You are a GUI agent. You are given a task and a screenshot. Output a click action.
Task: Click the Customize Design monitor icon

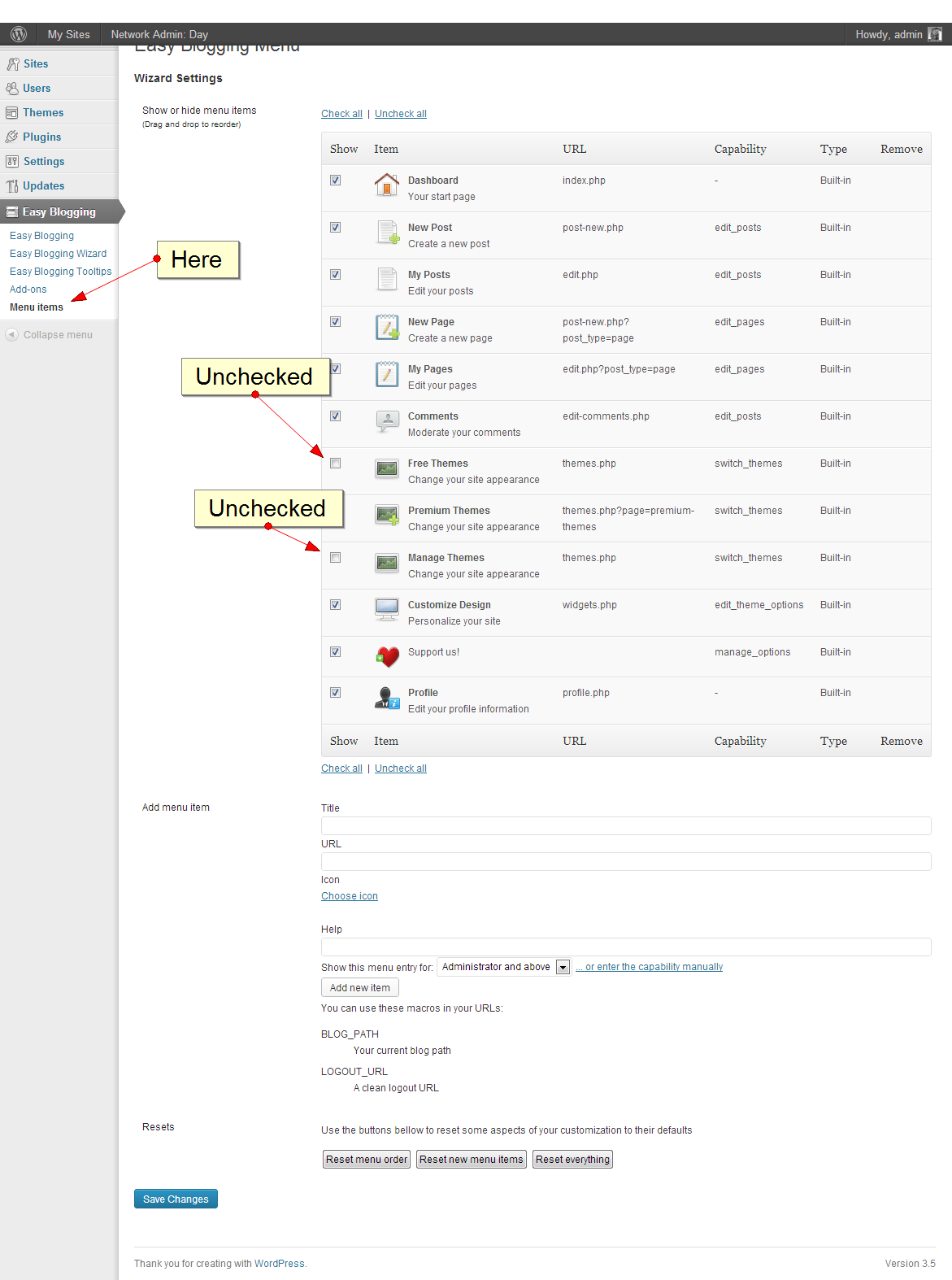click(387, 609)
